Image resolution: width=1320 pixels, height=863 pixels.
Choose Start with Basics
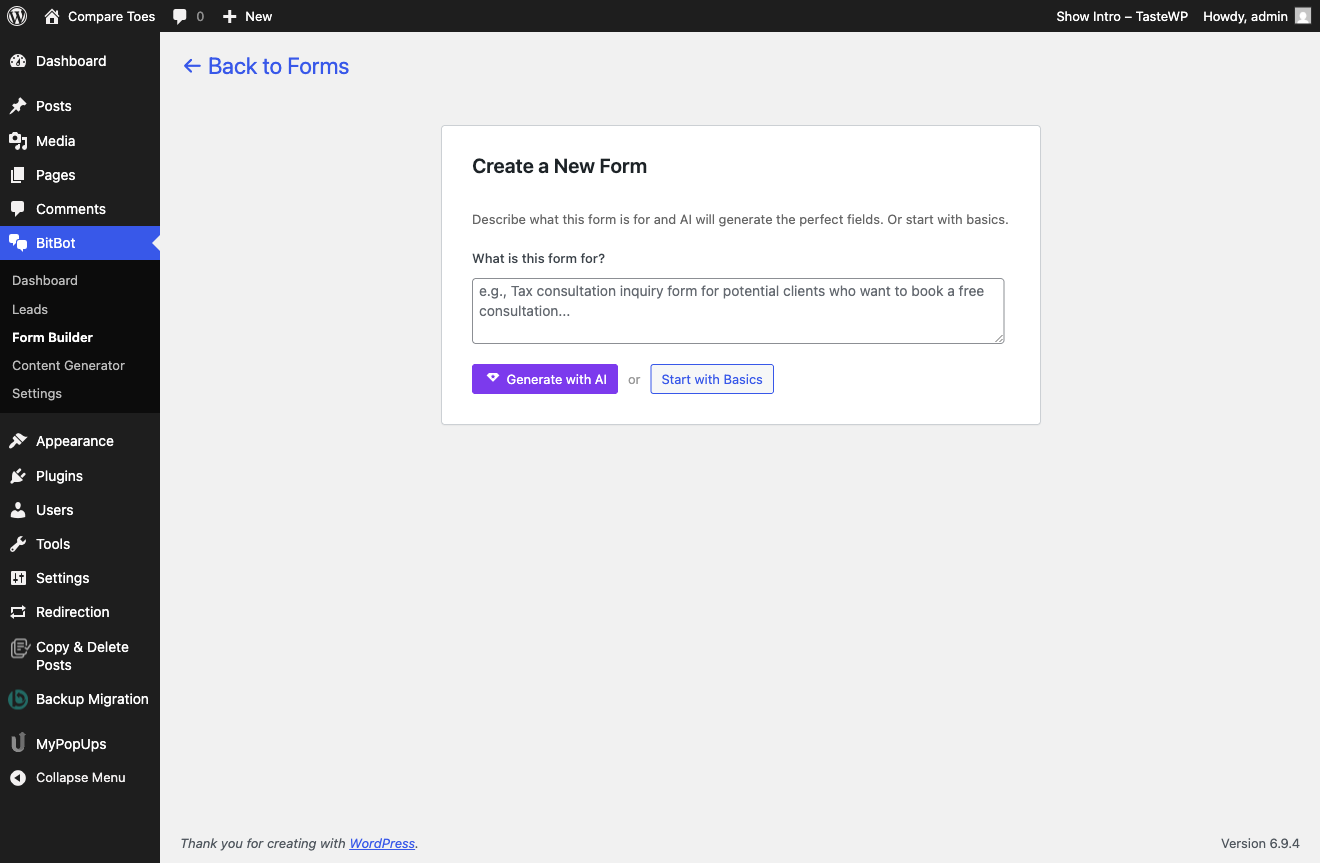pos(711,379)
